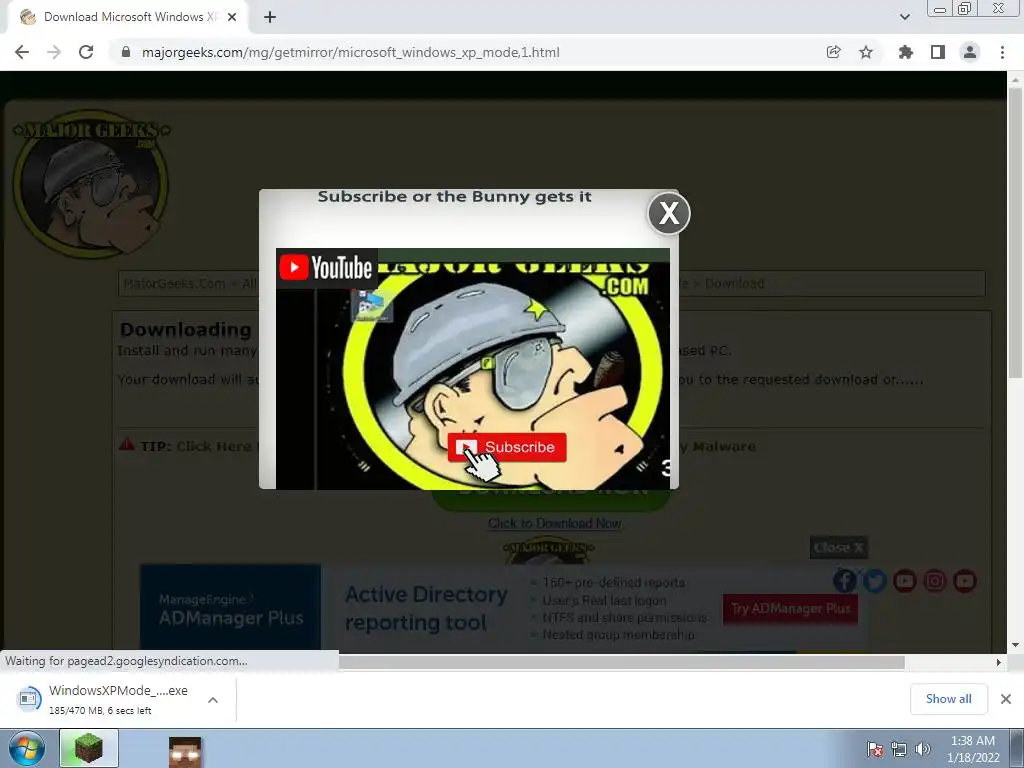
Task: Click the horizontal scrollbar right arrow
Action: click(998, 662)
